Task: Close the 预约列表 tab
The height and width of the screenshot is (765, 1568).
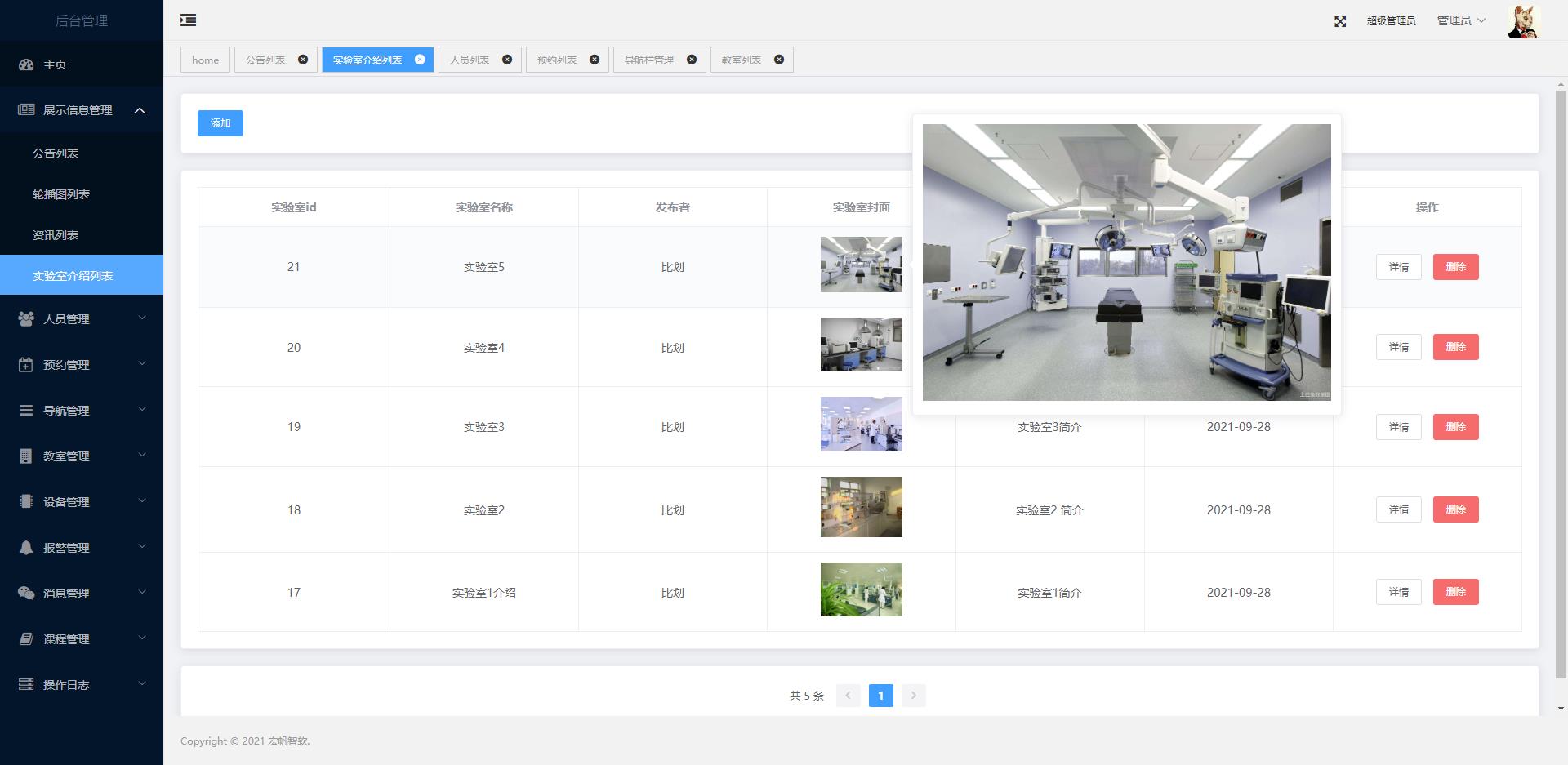Action: point(595,60)
